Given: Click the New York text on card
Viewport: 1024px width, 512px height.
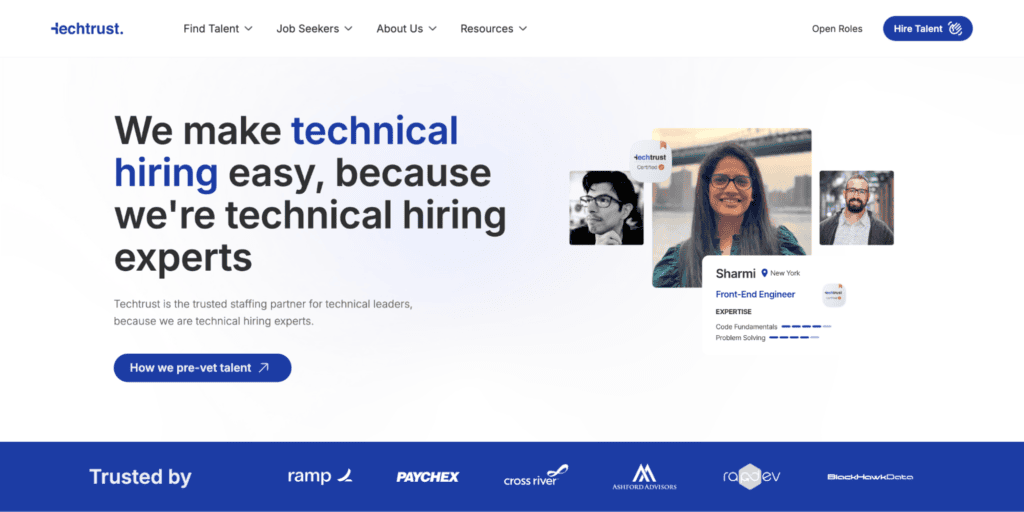Looking at the screenshot, I should [785, 273].
